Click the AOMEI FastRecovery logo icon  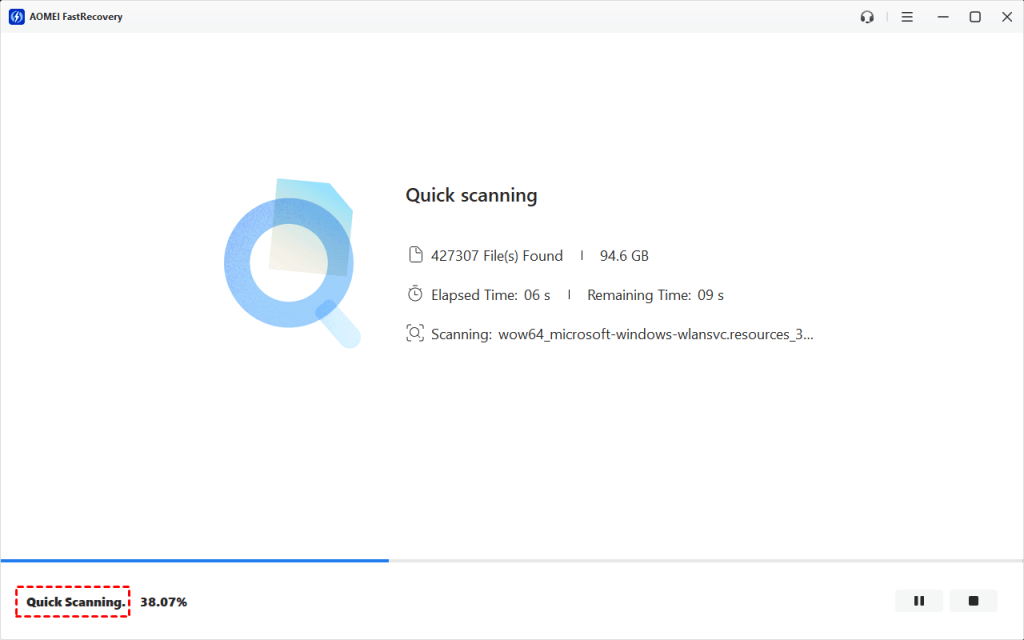(16, 17)
